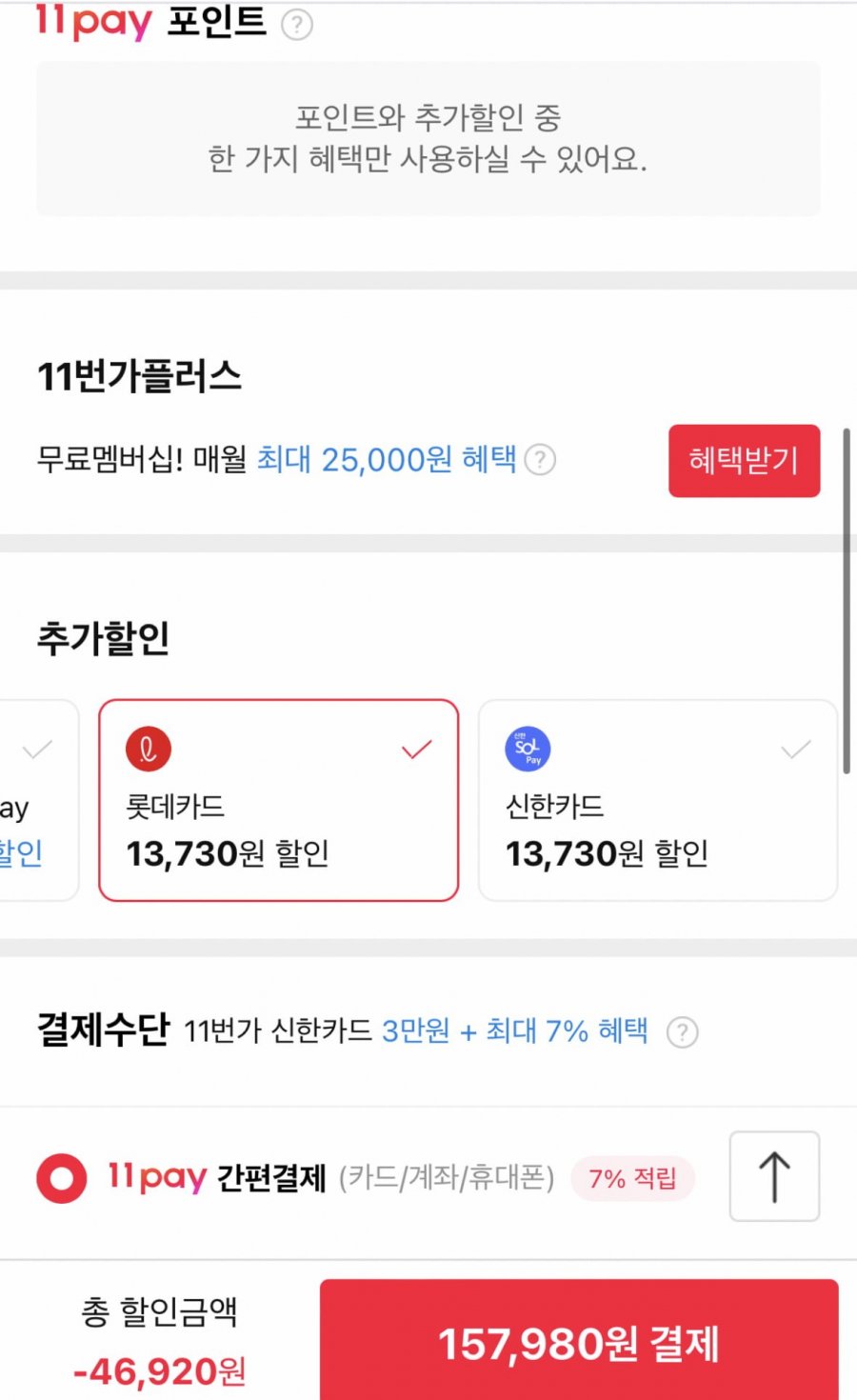
Task: Tap the gray 포인트와 추가할인 notice box
Action: [x=428, y=139]
